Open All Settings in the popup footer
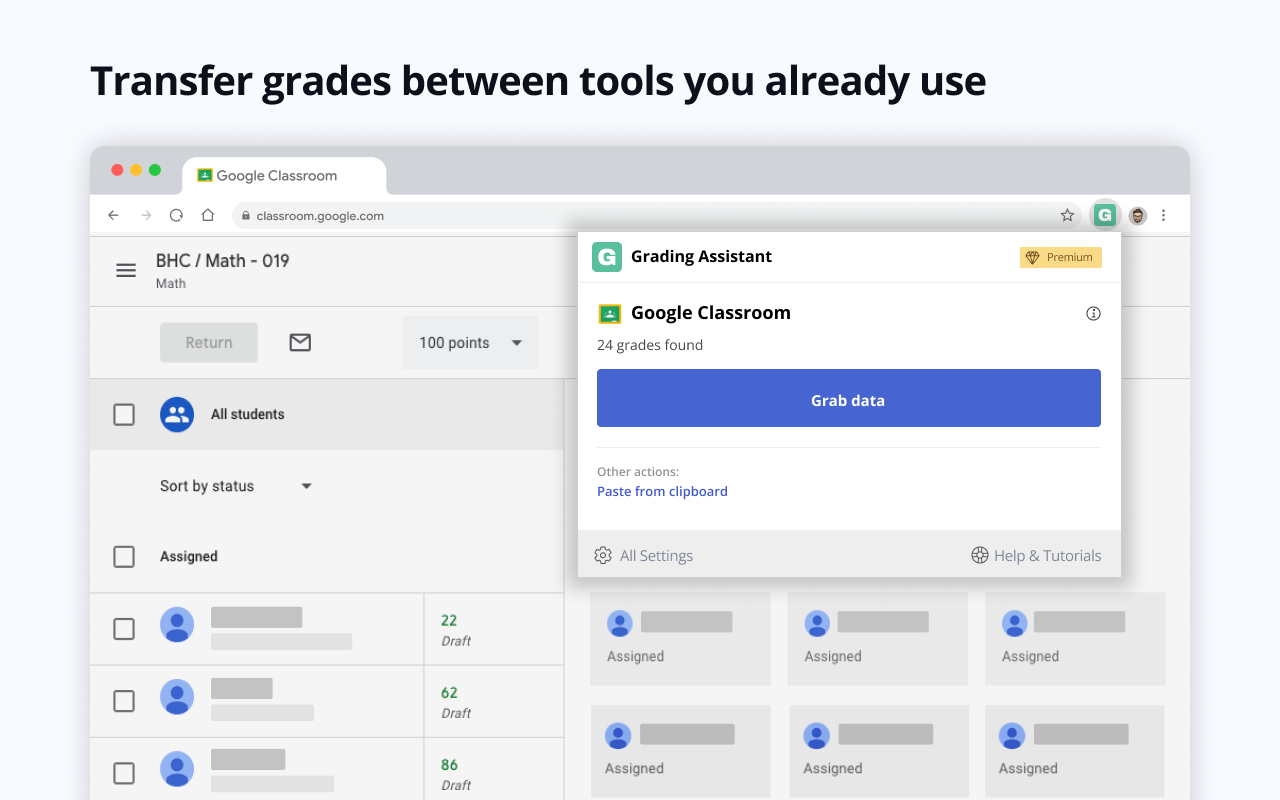 (x=644, y=555)
